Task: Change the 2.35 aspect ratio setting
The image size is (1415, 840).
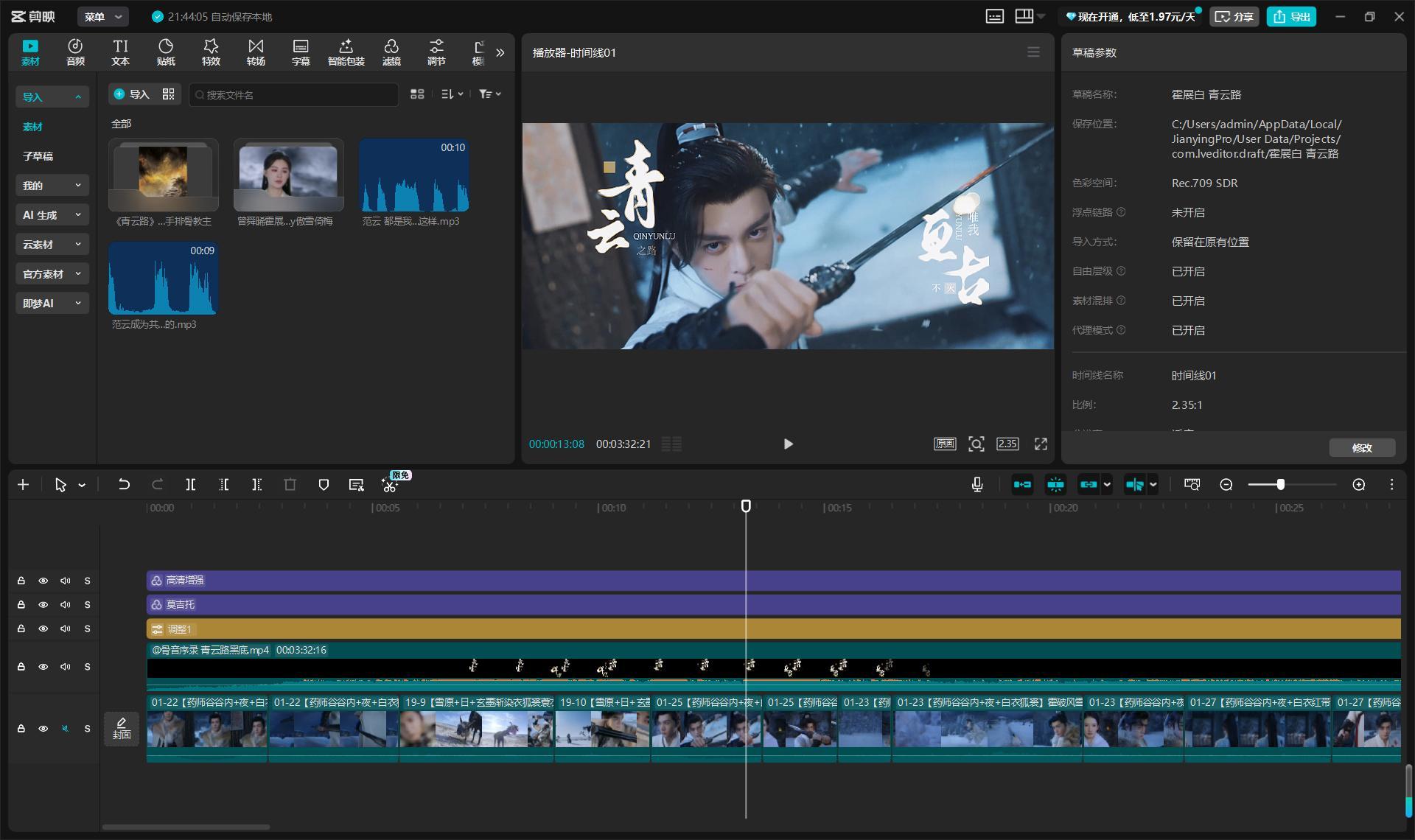Action: point(1007,444)
